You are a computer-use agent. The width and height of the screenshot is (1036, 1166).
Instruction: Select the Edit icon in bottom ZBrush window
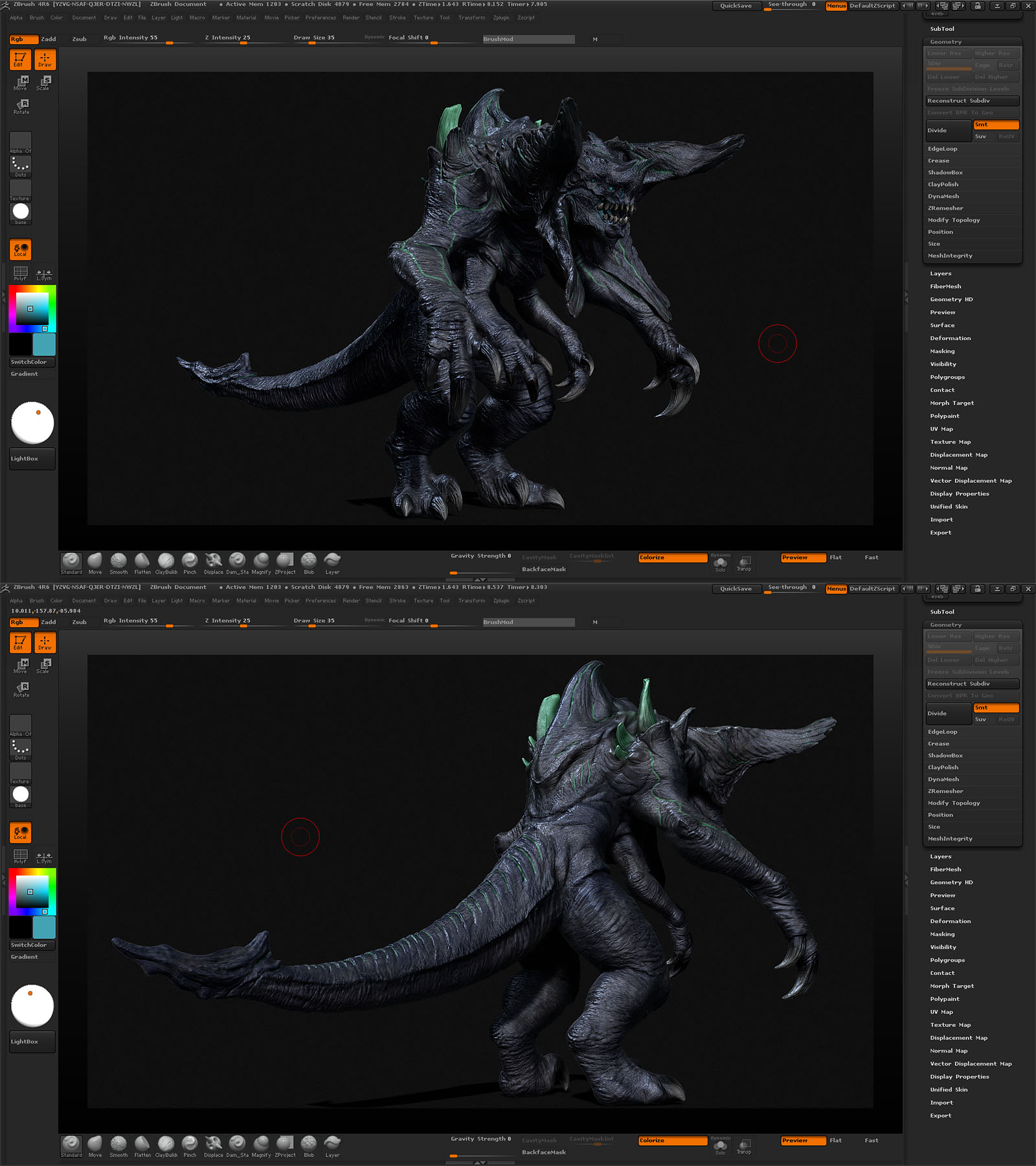coord(20,642)
